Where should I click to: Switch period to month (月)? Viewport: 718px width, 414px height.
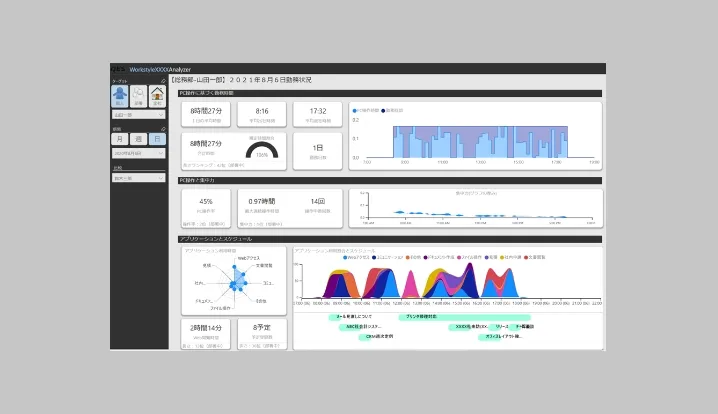[x=119, y=141]
